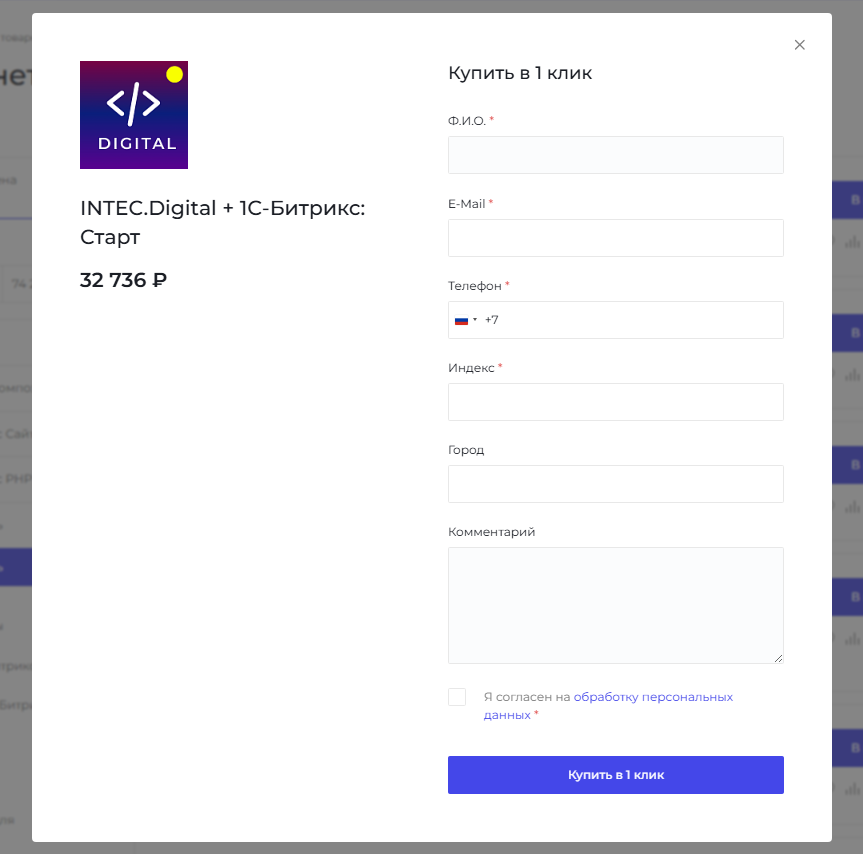Viewport: 863px width, 854px height.
Task: Focus the Город input field
Action: [x=615, y=484]
